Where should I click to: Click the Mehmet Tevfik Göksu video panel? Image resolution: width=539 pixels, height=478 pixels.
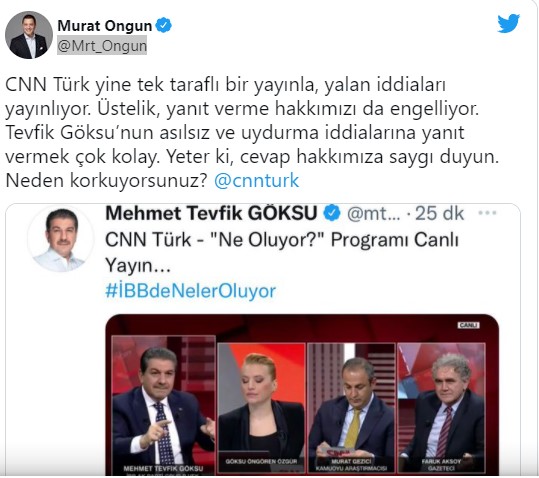point(164,405)
